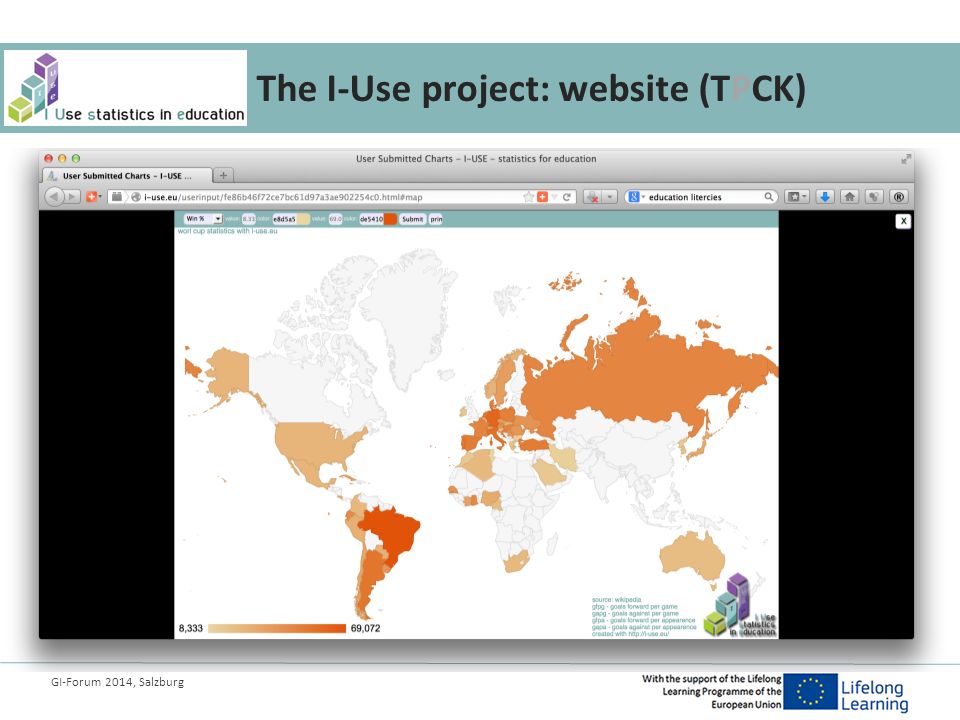Viewport: 960px width, 720px height.
Task: Click the light e8d5a5 color swatch
Action: 304,219
